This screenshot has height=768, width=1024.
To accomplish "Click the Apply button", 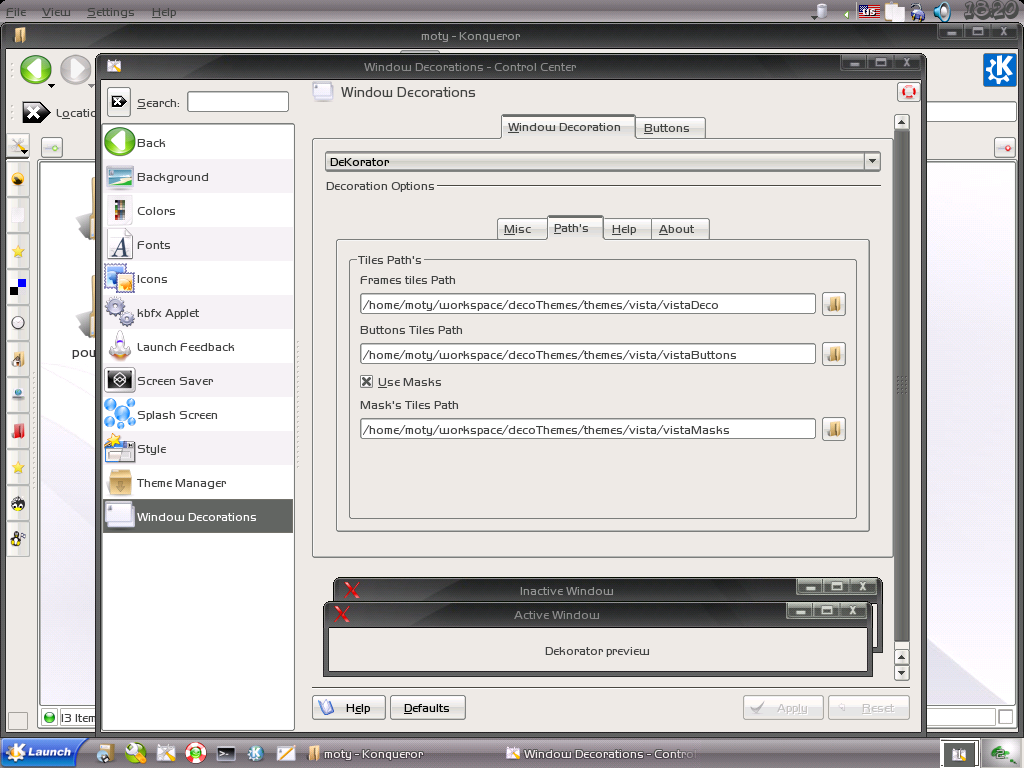I will tap(783, 707).
